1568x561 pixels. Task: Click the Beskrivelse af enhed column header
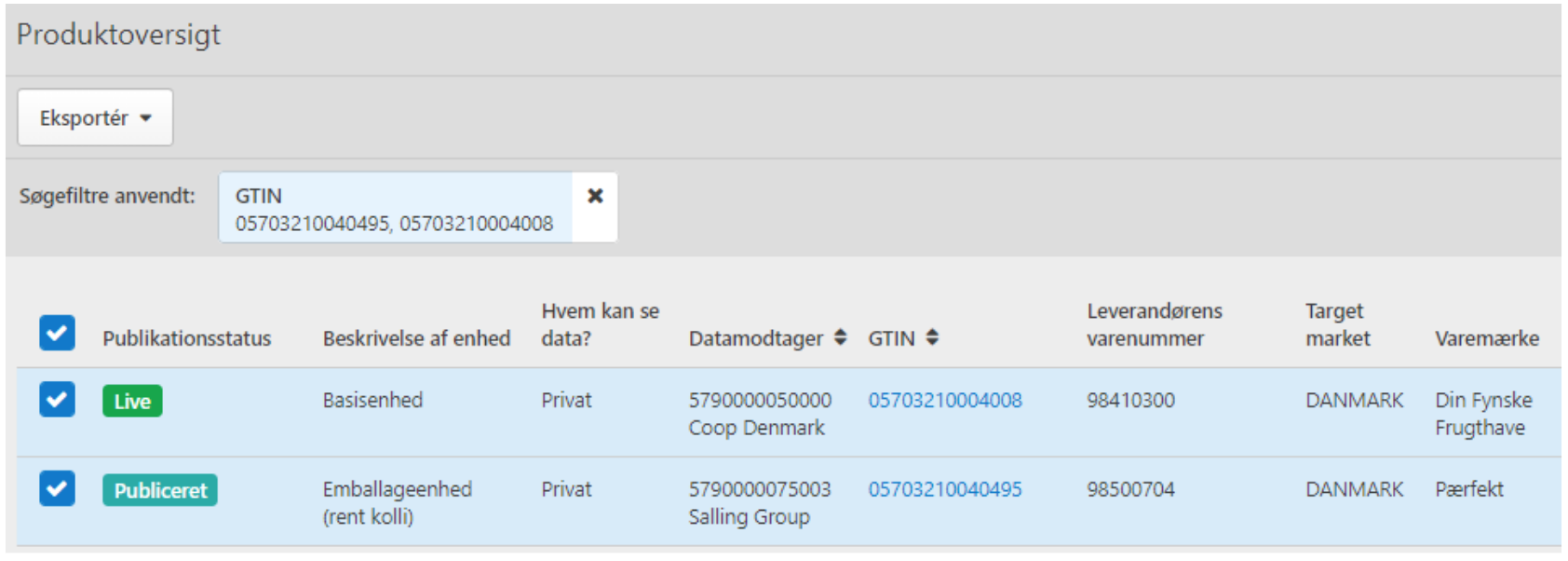(x=416, y=338)
